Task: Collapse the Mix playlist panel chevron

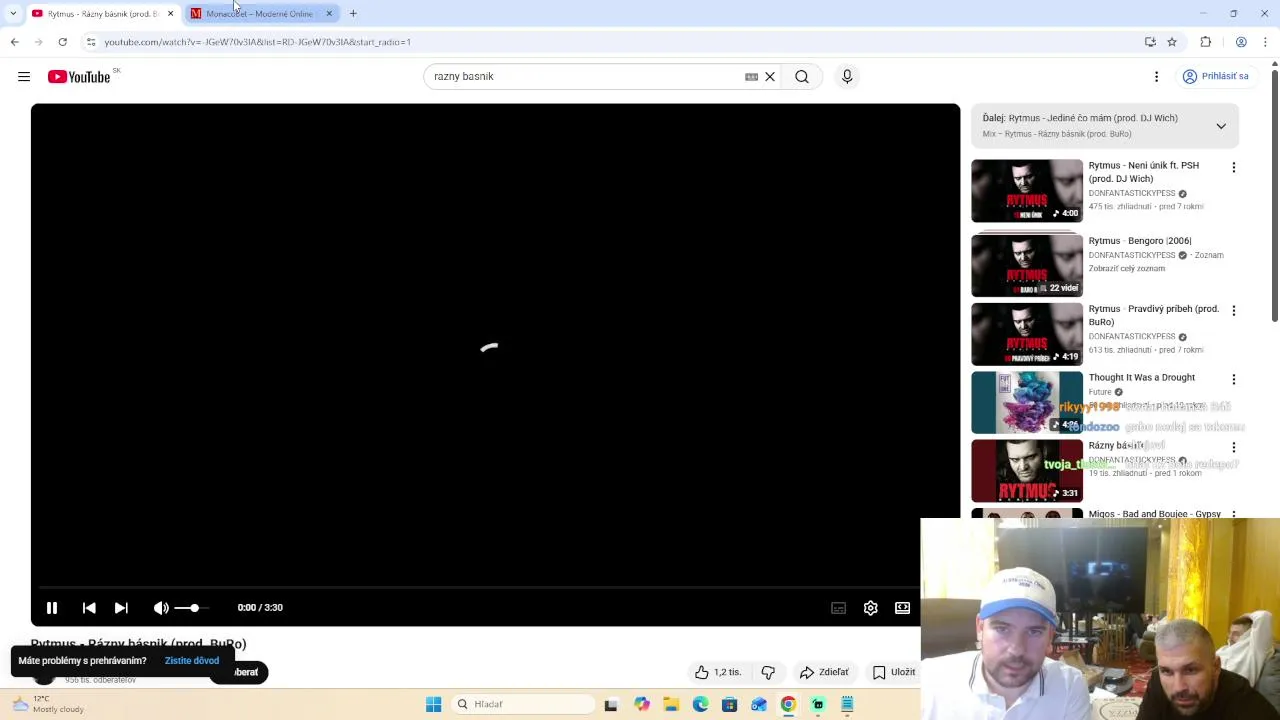Action: [x=1221, y=126]
